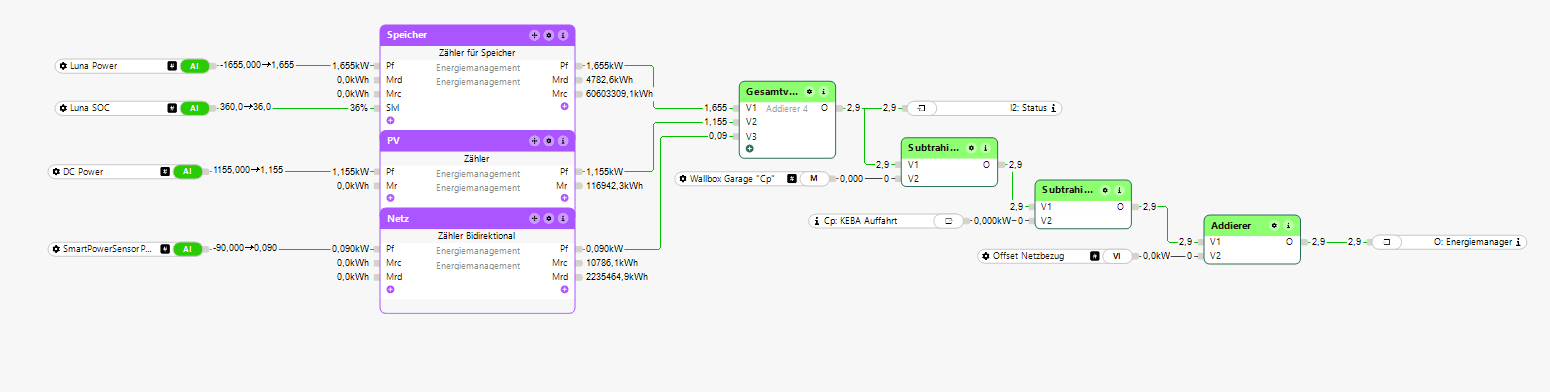This screenshot has height=392, width=1550.
Task: Click value 10786,1kWh on Netz Mrc output
Action: tap(613, 263)
